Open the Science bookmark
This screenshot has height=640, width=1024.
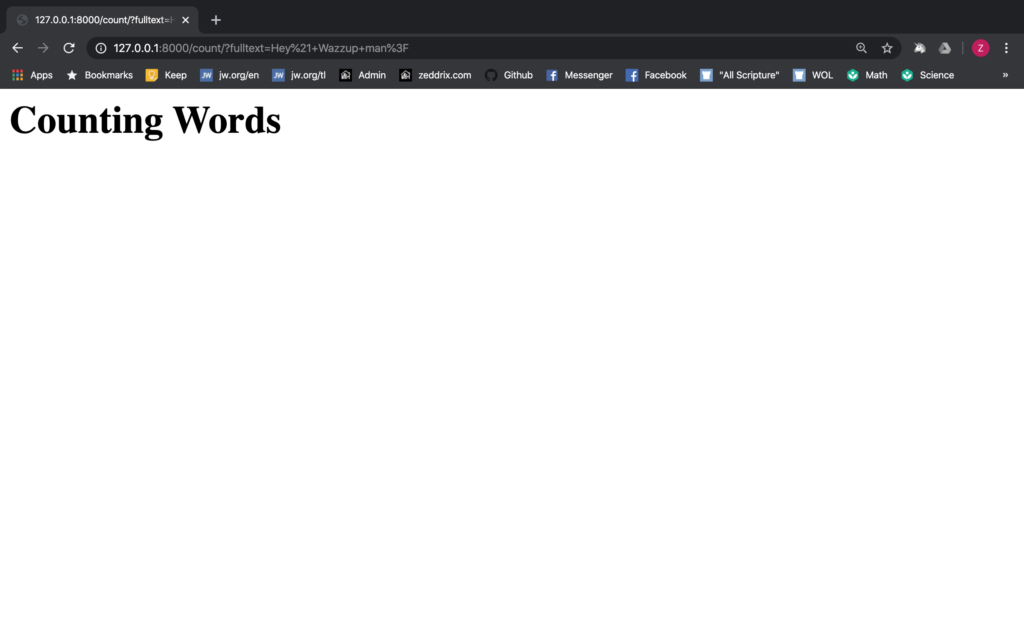[x=927, y=75]
